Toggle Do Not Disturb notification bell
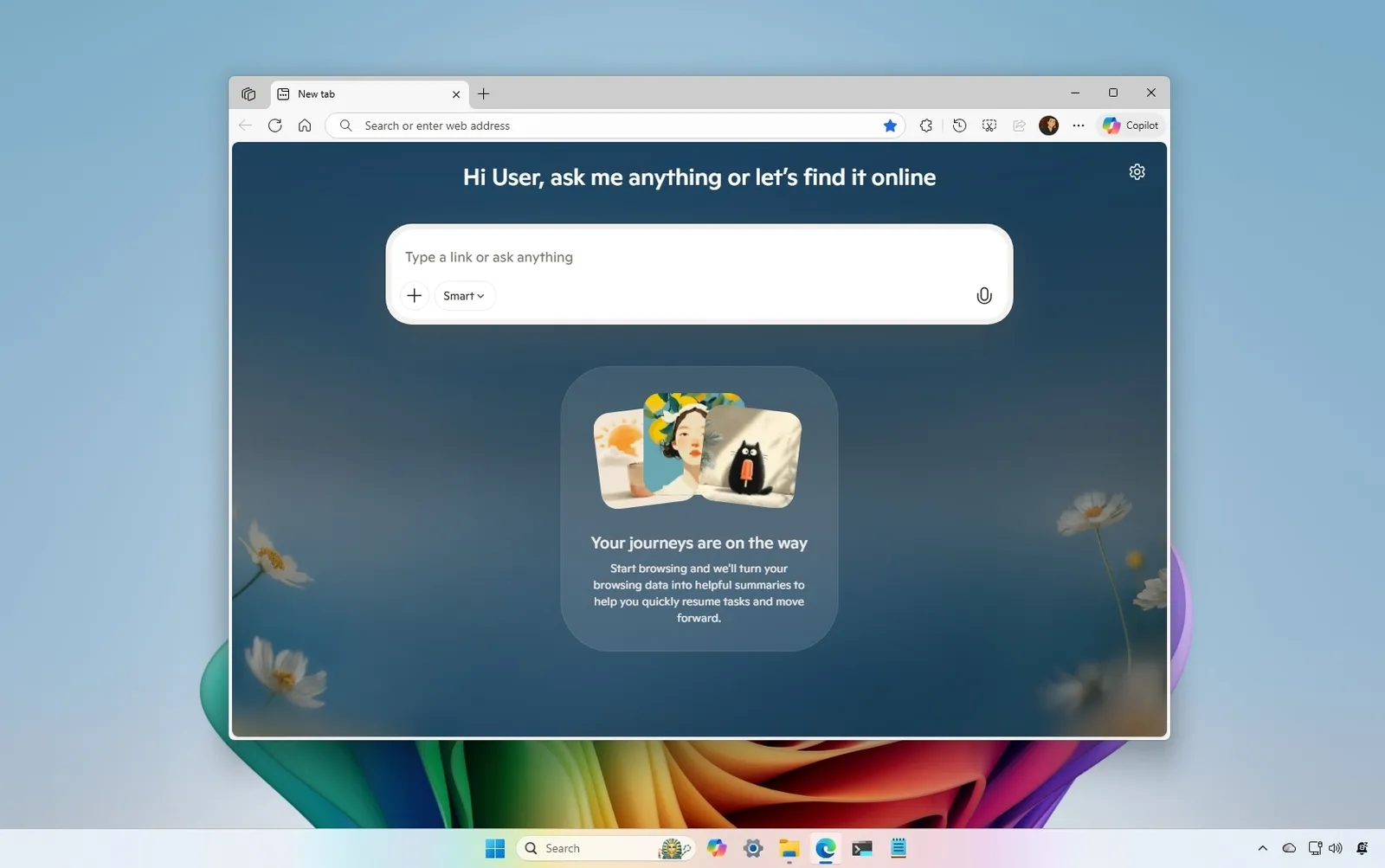Screen dimensions: 1385x868 [1362, 848]
